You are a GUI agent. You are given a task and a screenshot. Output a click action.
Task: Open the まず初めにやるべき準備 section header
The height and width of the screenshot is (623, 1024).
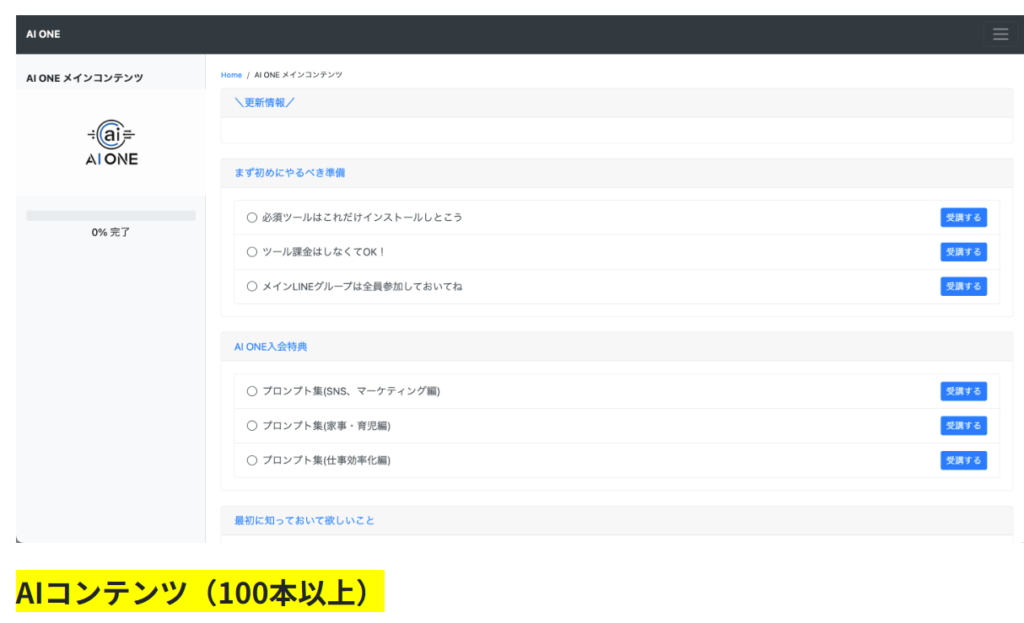pyautogui.click(x=289, y=173)
